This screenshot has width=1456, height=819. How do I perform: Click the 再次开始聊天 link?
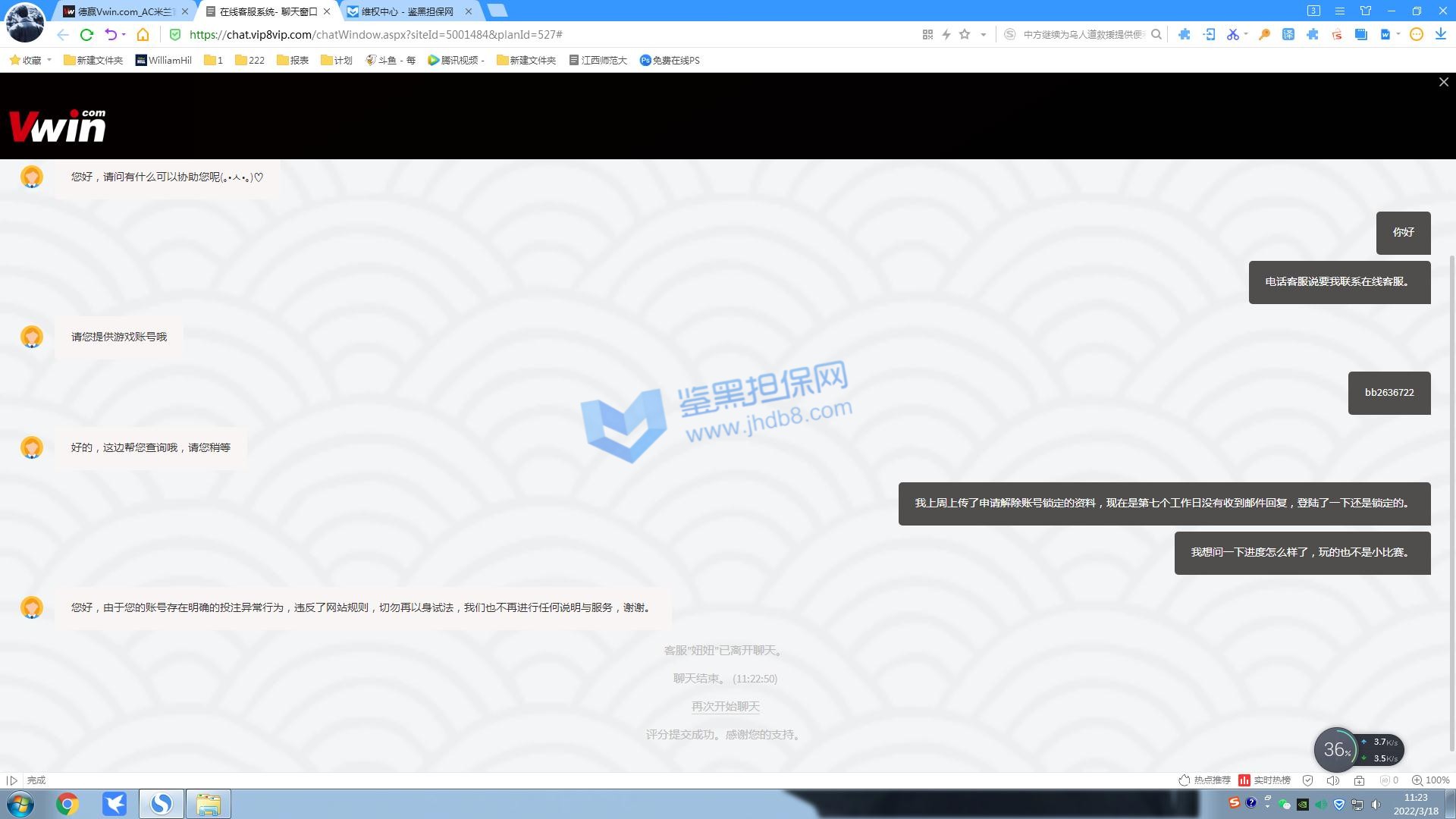pos(725,706)
